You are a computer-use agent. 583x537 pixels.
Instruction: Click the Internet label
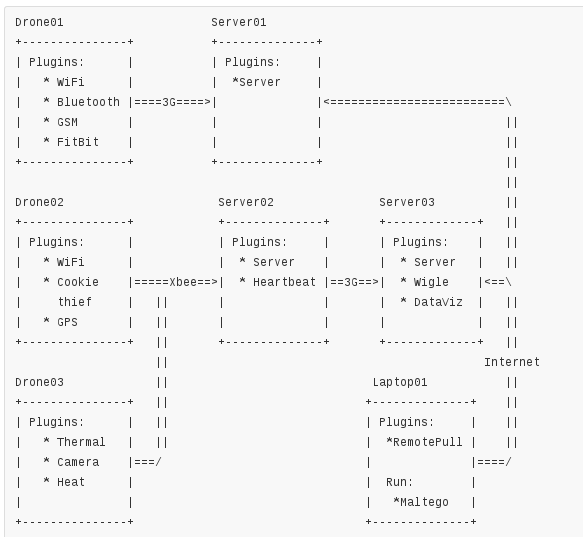click(x=512, y=362)
